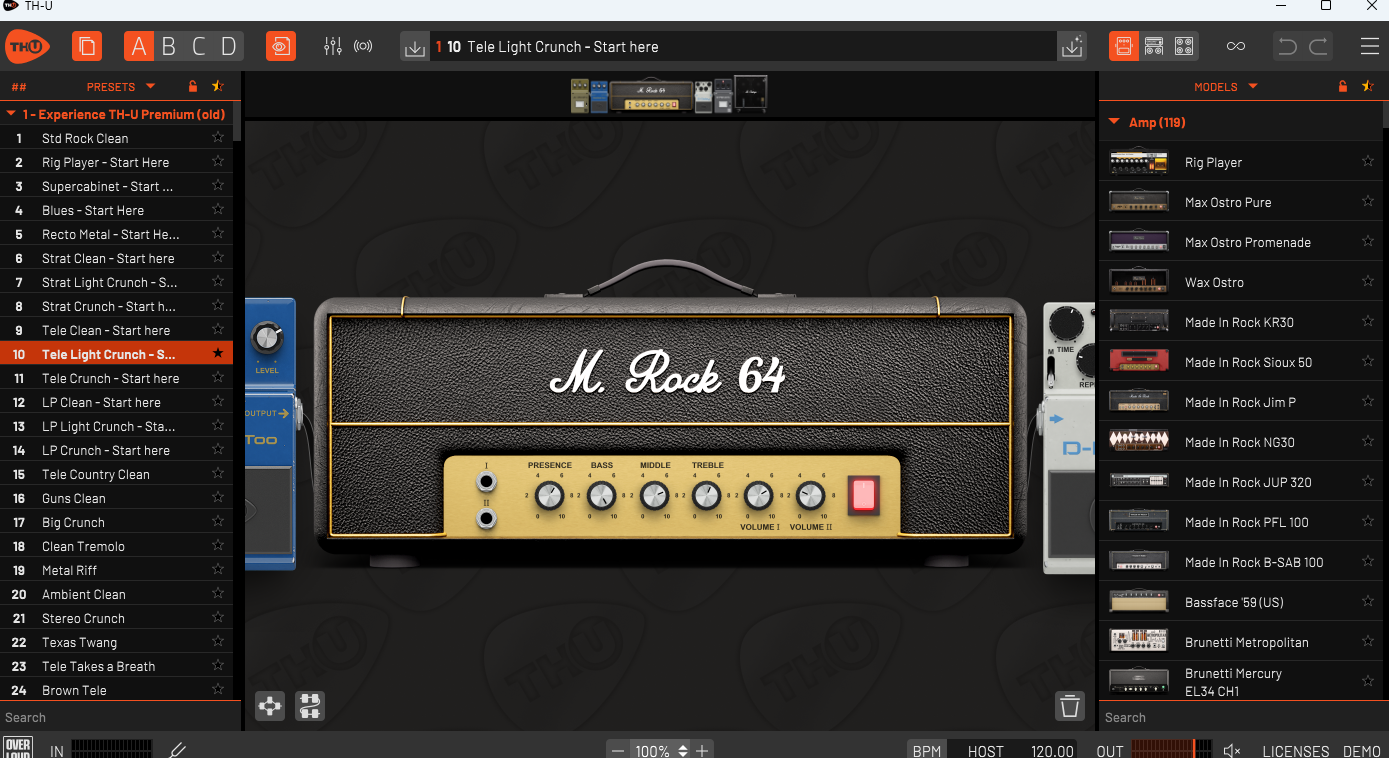Click the models Search field
This screenshot has height=758, width=1389.
1244,717
